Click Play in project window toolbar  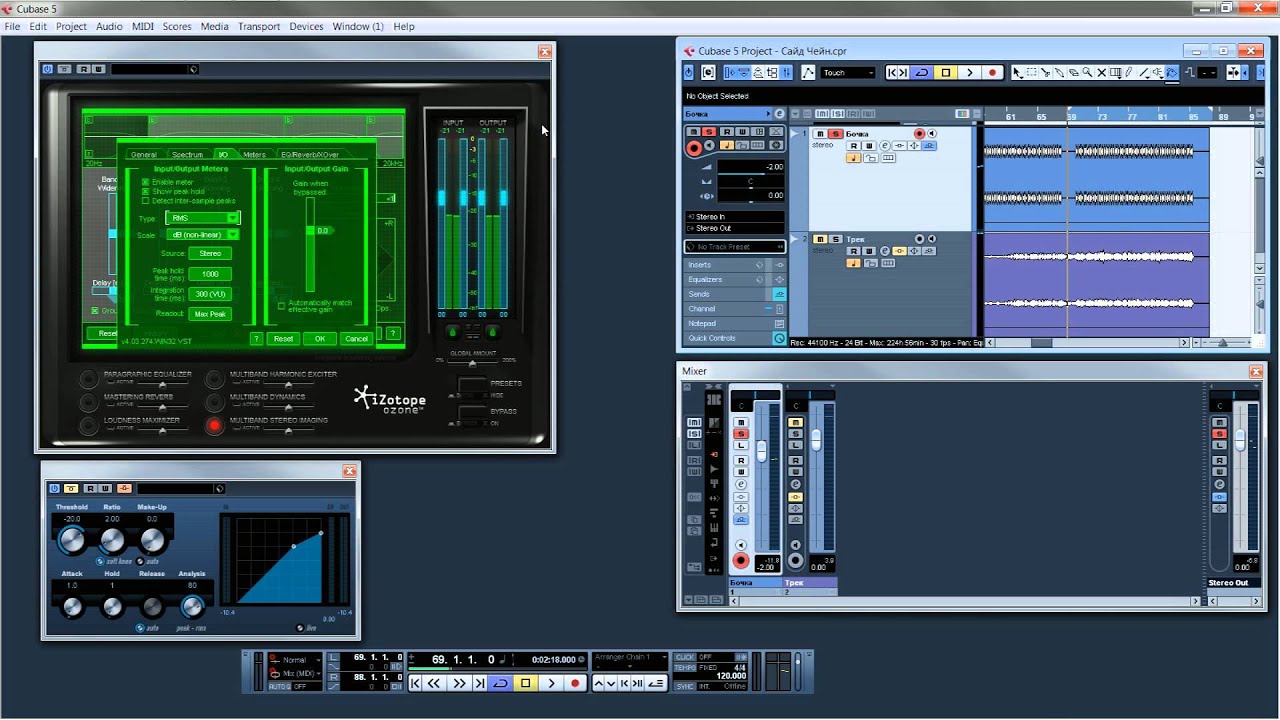pyautogui.click(x=969, y=72)
